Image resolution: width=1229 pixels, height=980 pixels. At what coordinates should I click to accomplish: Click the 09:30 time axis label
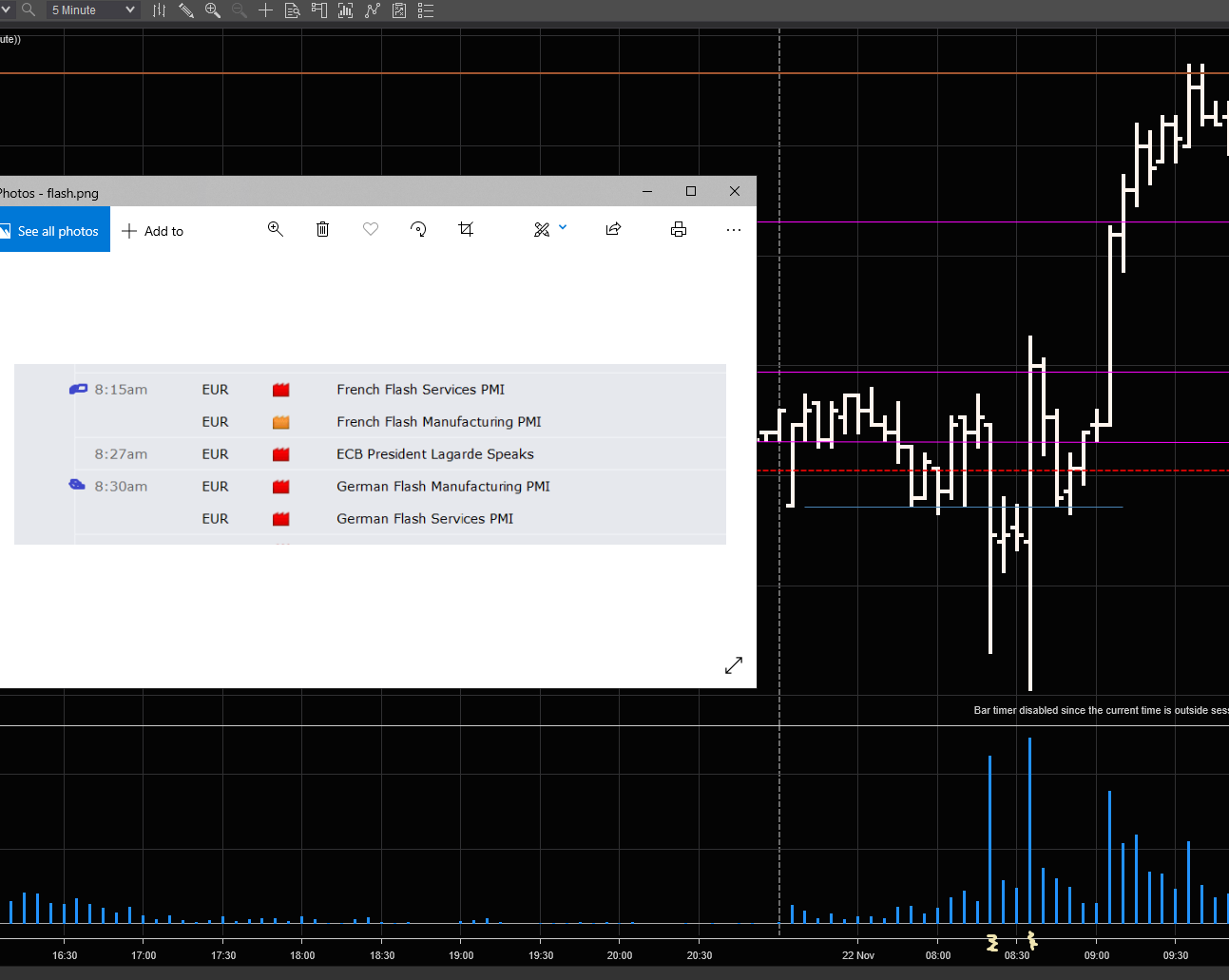click(1176, 955)
